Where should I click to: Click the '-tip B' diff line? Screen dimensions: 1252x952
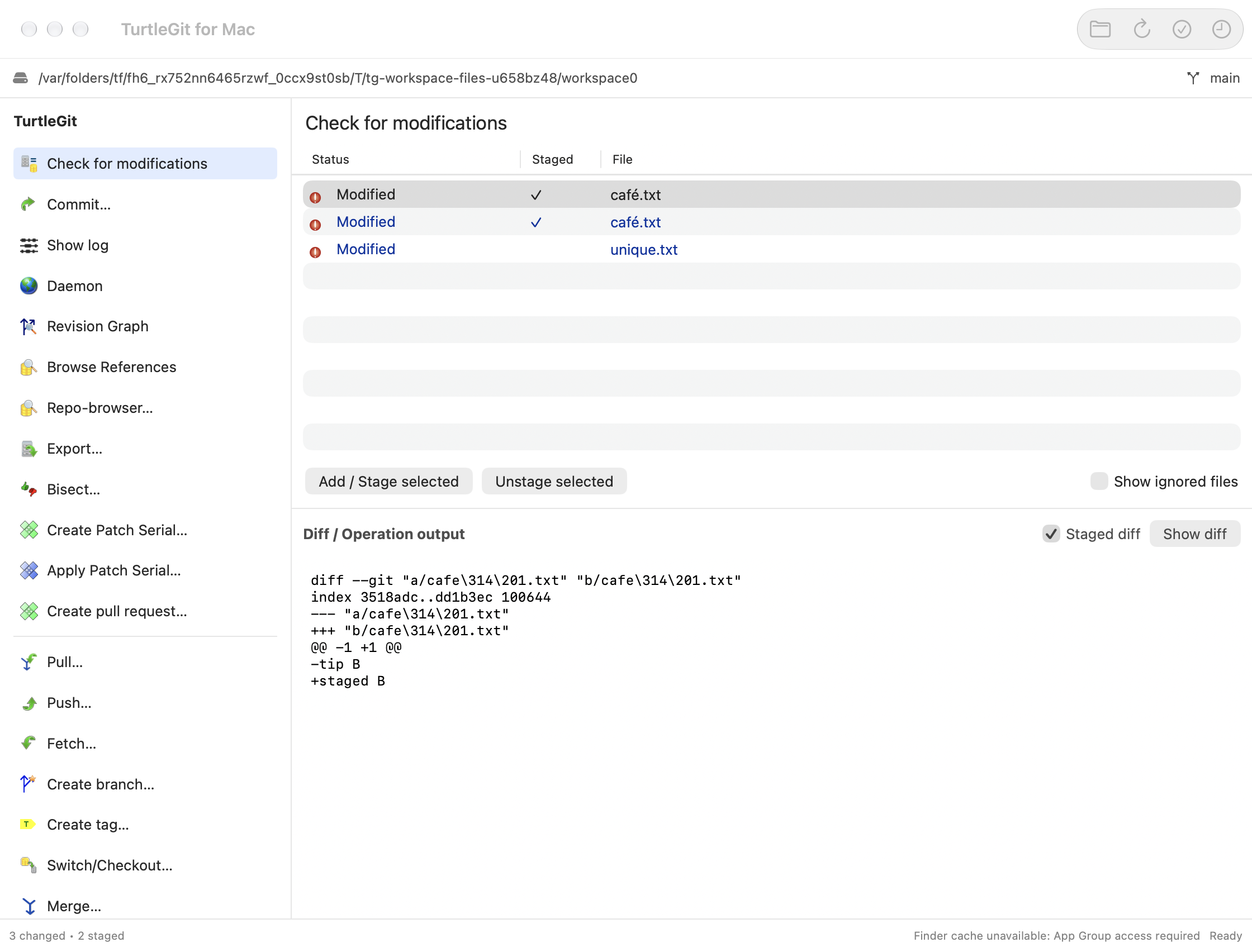[335, 664]
